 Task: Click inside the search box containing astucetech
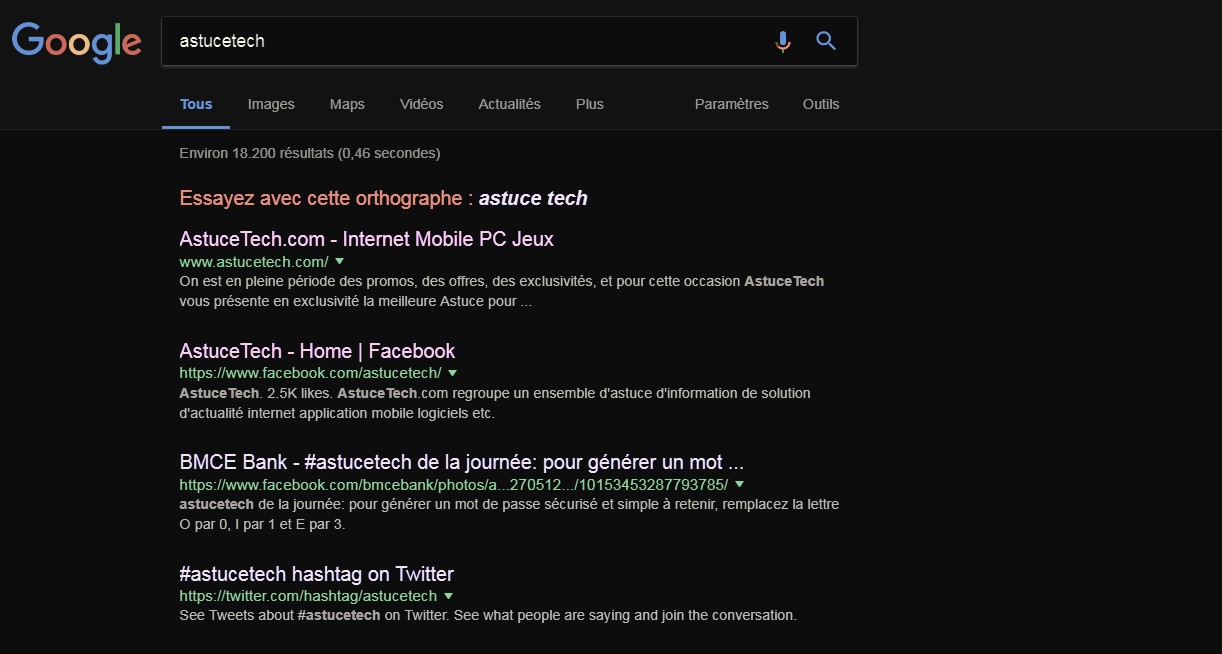pos(460,41)
